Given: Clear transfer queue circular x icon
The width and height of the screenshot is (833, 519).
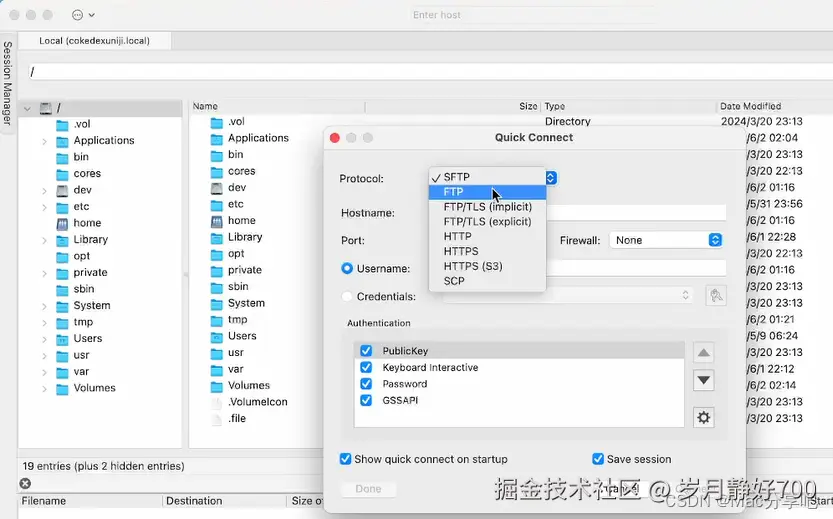Looking at the screenshot, I should click(x=25, y=483).
